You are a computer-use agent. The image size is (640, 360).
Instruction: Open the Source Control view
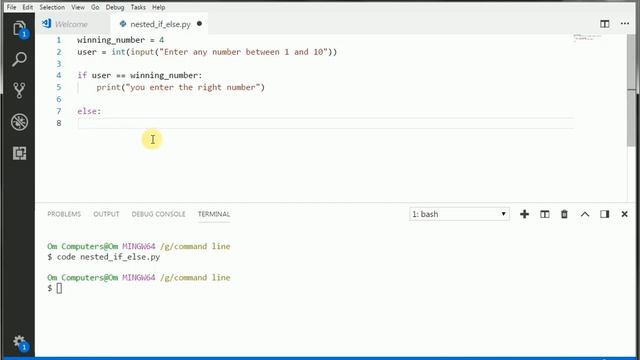(19, 90)
